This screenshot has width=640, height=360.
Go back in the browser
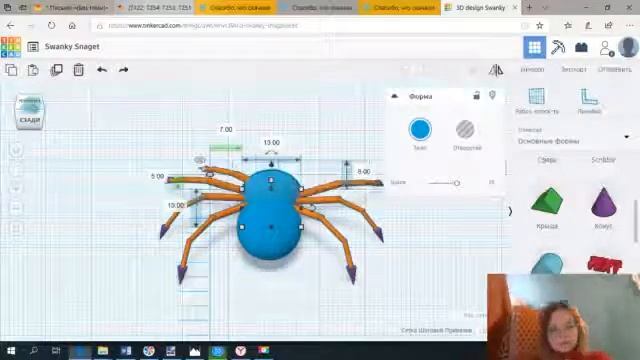pos(11,26)
